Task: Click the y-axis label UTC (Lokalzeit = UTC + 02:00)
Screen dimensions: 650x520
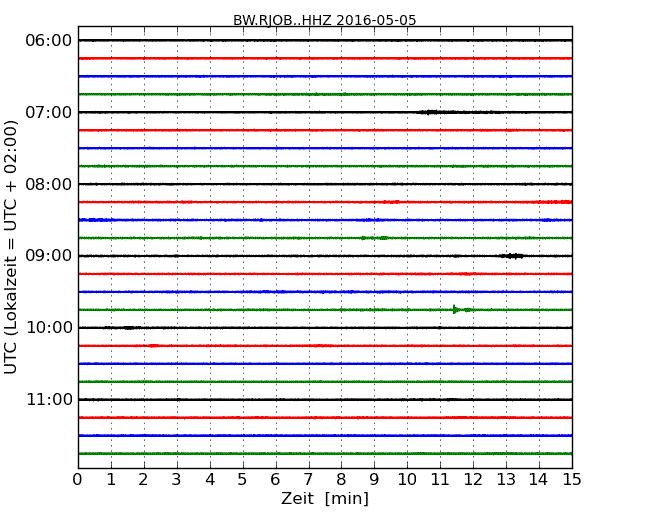Action: [x=11, y=247]
